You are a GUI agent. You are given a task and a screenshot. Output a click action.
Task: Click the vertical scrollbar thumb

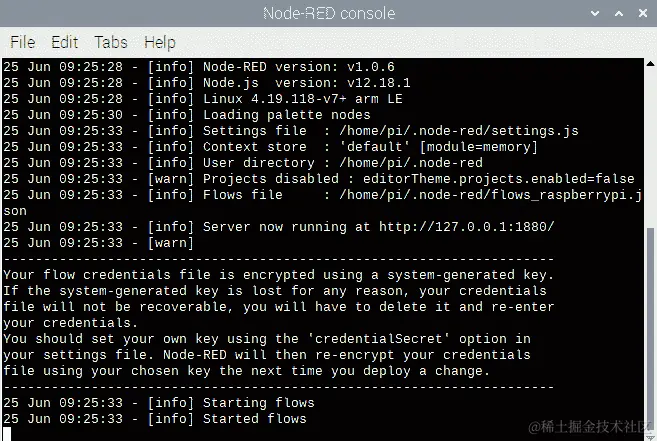point(650,329)
